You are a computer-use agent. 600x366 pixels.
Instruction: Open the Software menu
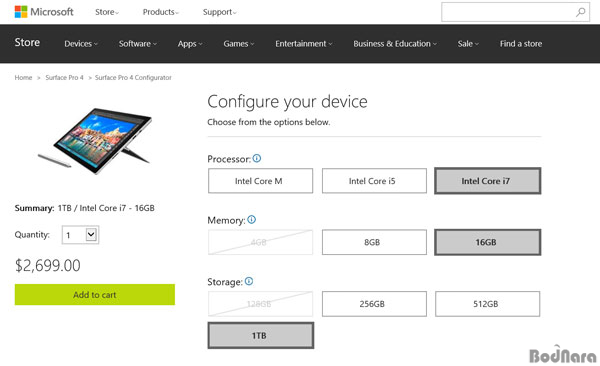pyautogui.click(x=138, y=44)
